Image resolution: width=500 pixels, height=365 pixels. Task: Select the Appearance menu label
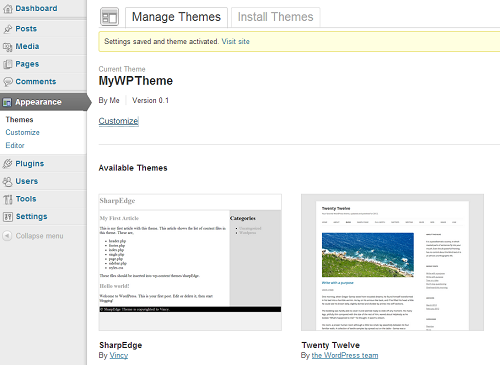pyautogui.click(x=38, y=102)
